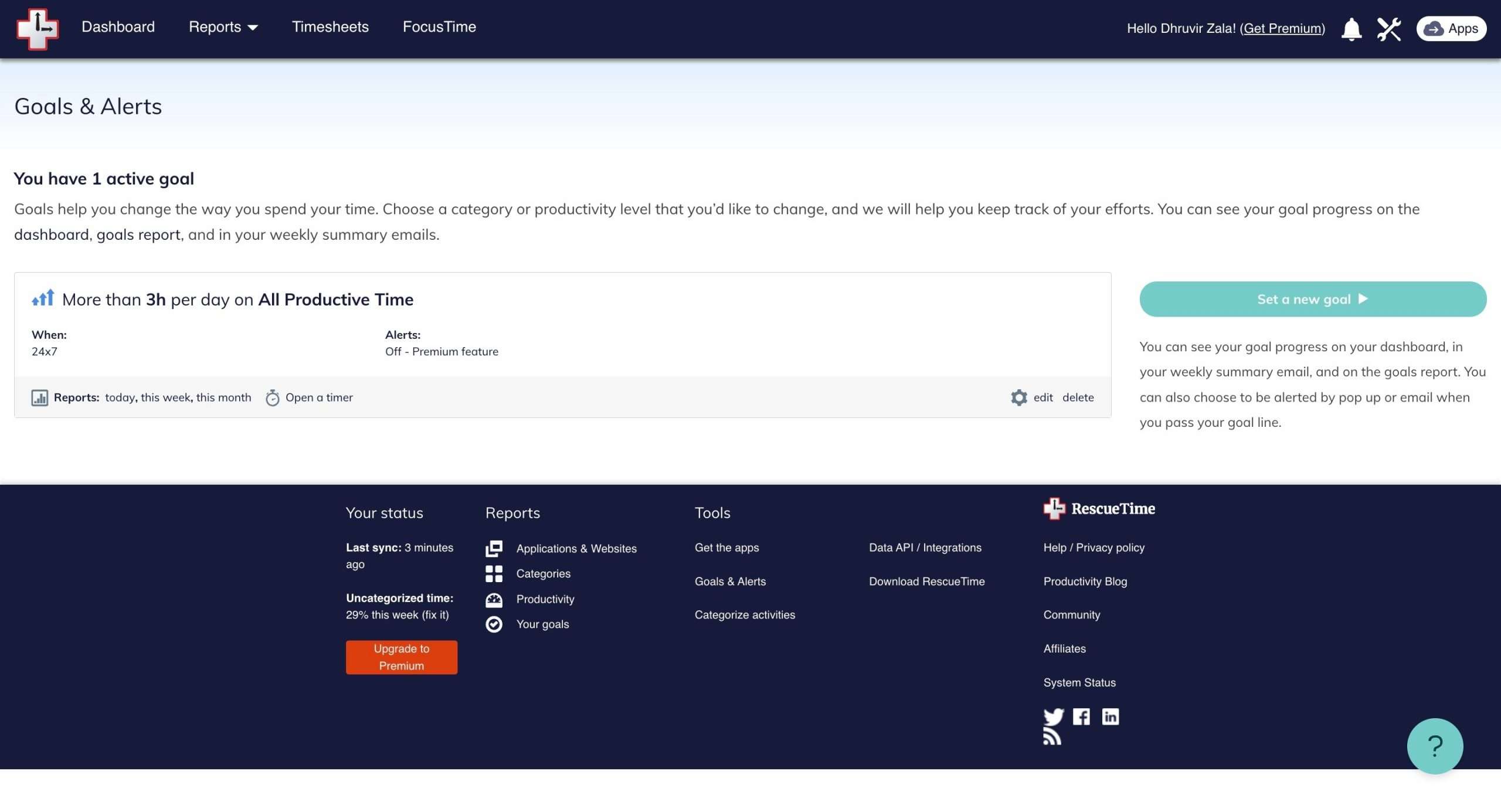Screen dimensions: 1501x812
Task: Click the Categories grid icon in footer
Action: click(x=494, y=573)
